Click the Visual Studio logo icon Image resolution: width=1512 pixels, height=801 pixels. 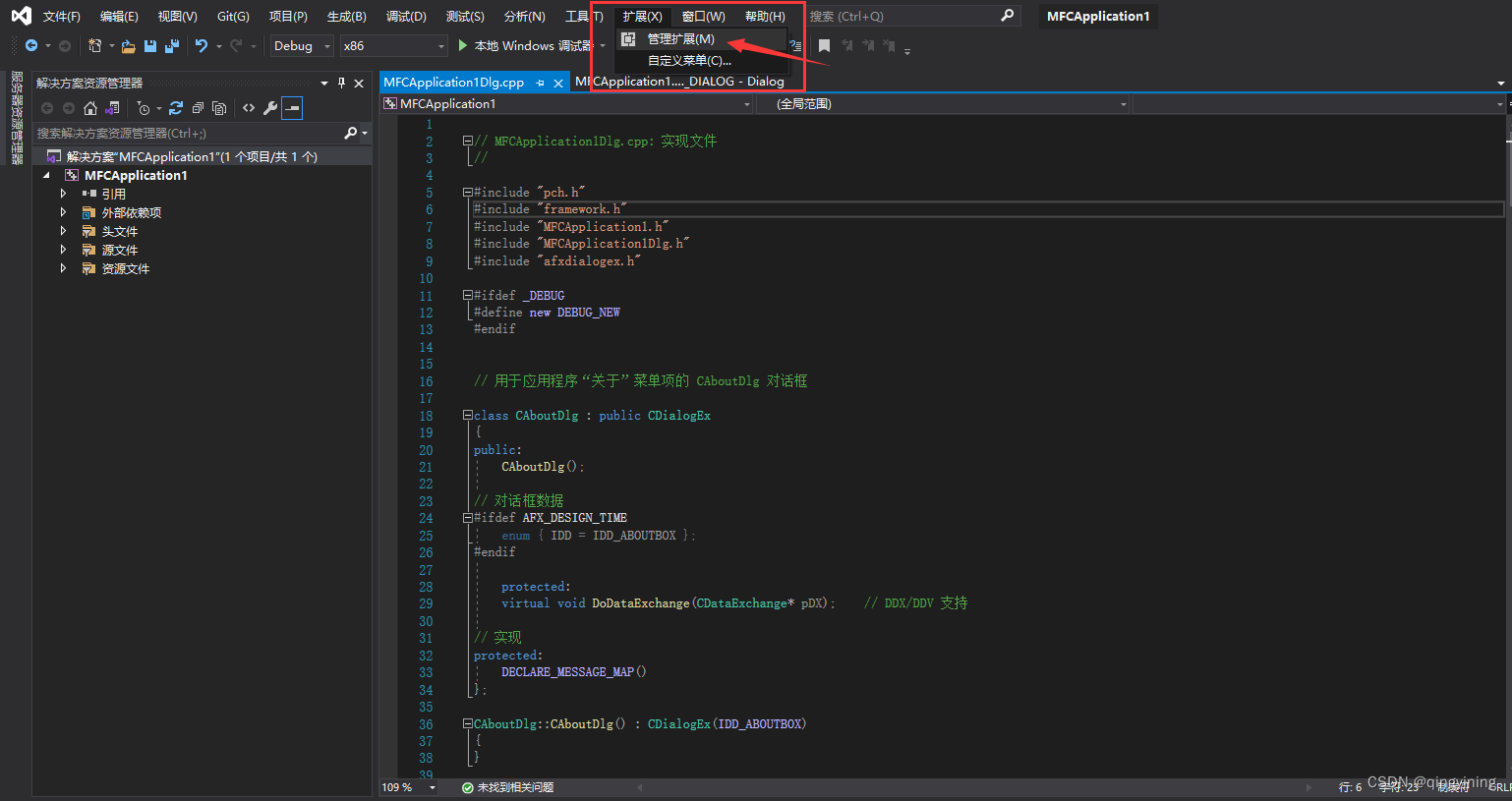pyautogui.click(x=21, y=16)
